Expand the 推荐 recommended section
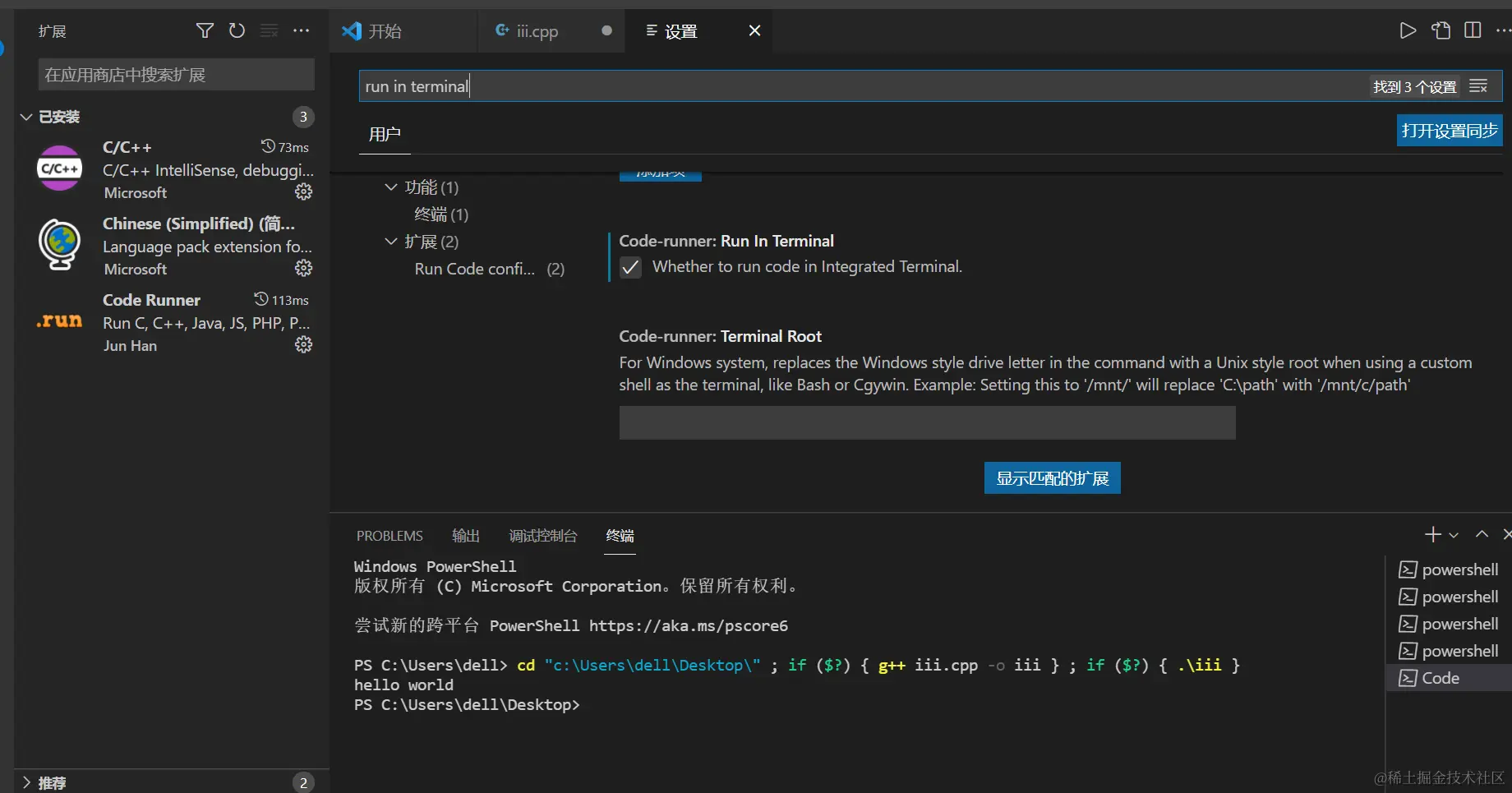This screenshot has height=793, width=1512. point(26,782)
